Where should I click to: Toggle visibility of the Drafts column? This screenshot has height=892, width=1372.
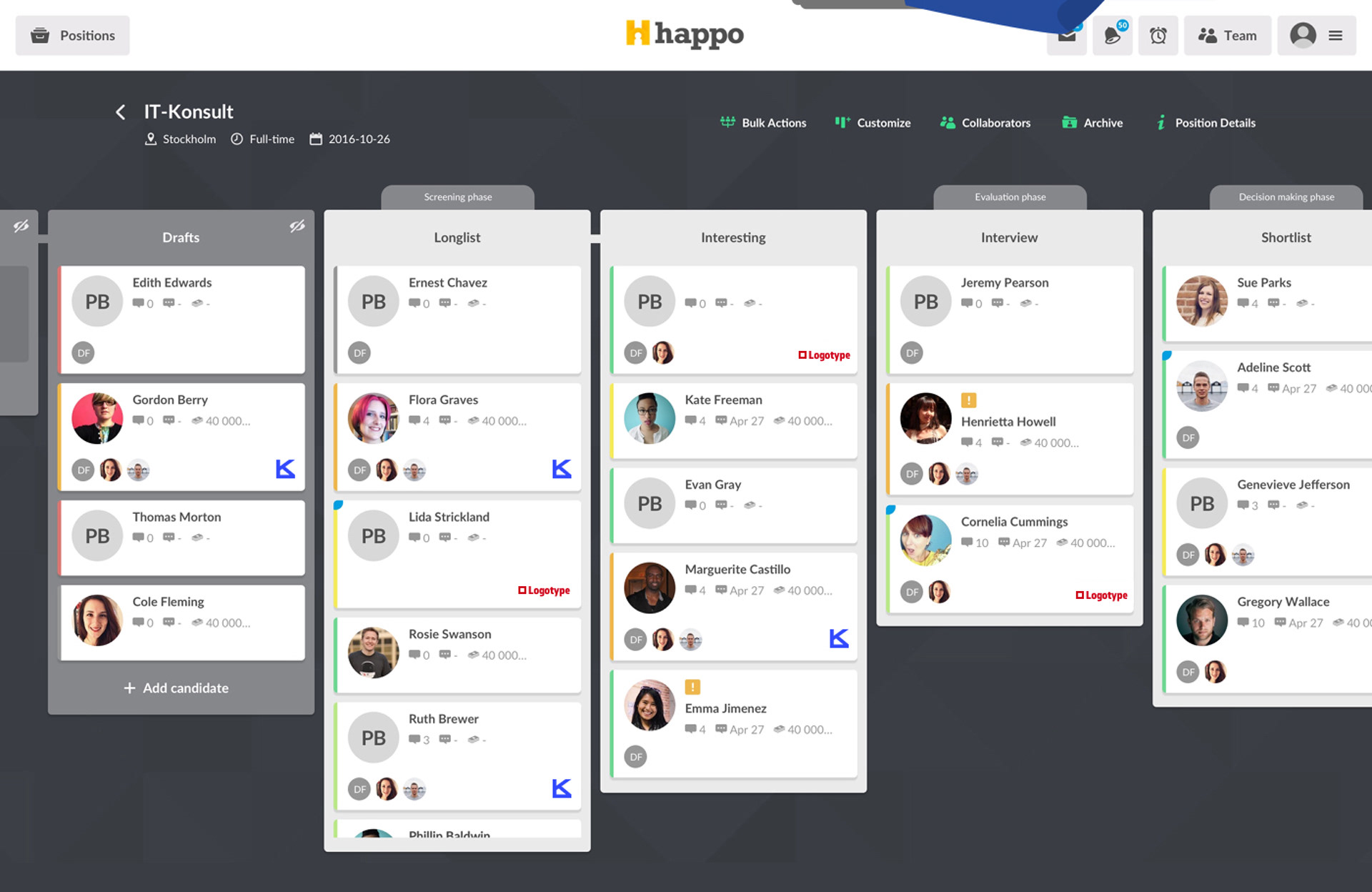coord(297,226)
